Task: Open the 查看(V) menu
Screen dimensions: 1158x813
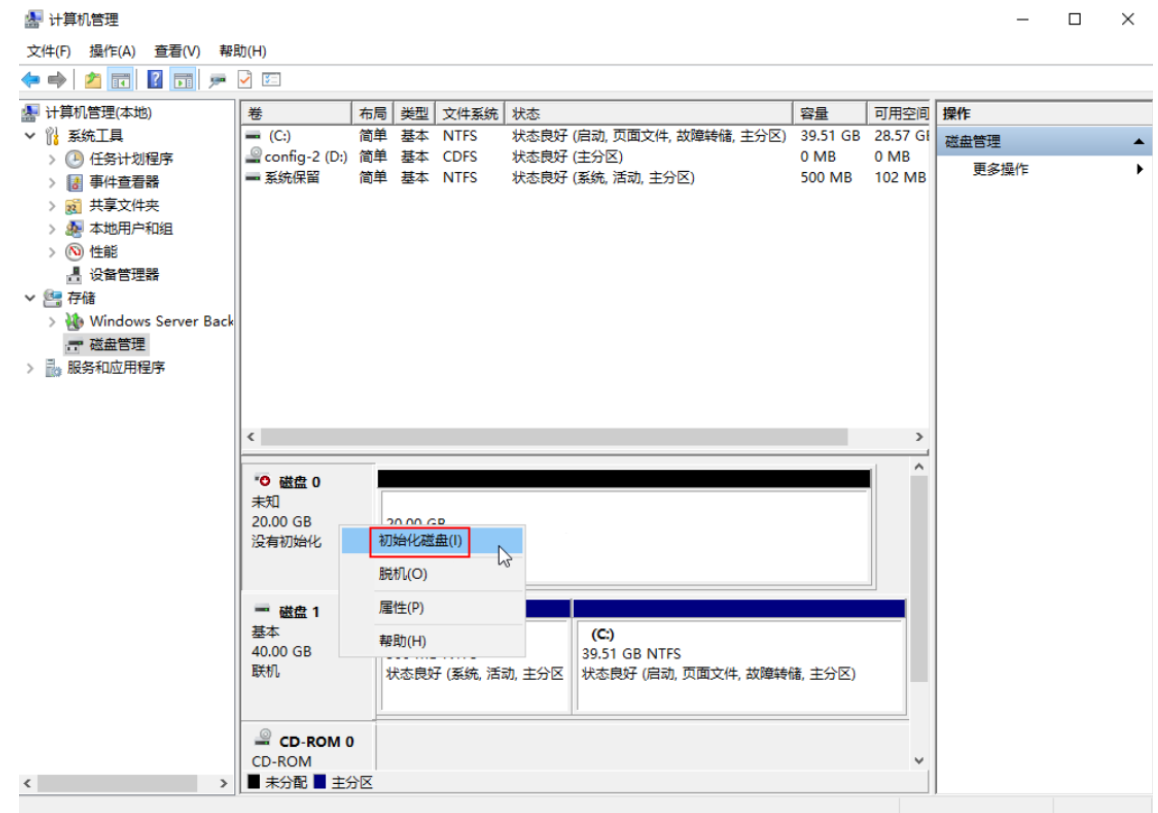Action: coord(177,51)
